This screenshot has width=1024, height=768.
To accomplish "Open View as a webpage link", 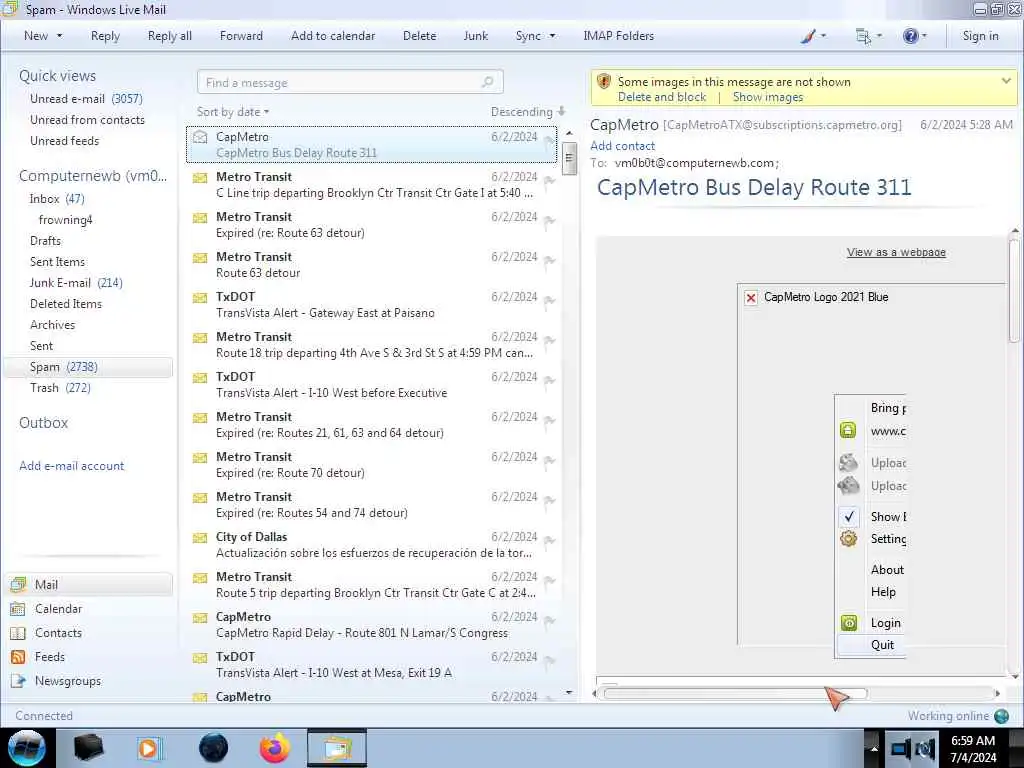I will tap(896, 253).
